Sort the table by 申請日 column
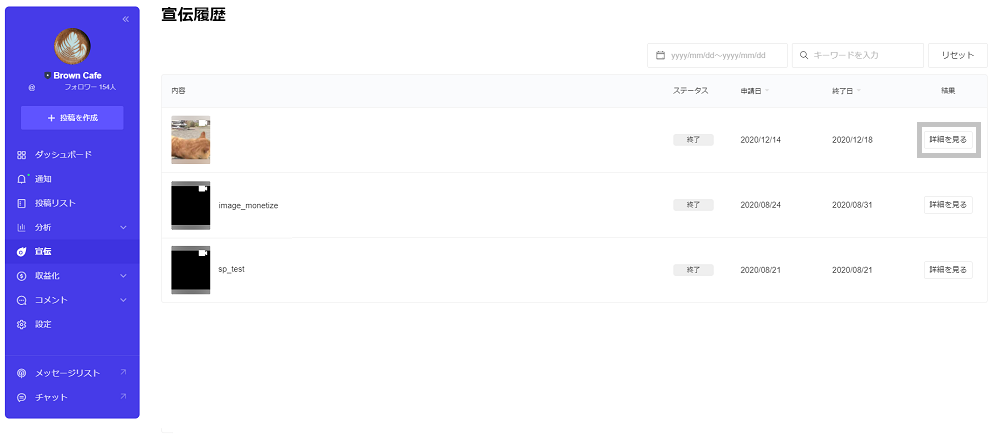The width and height of the screenshot is (1000, 446). (x=754, y=91)
